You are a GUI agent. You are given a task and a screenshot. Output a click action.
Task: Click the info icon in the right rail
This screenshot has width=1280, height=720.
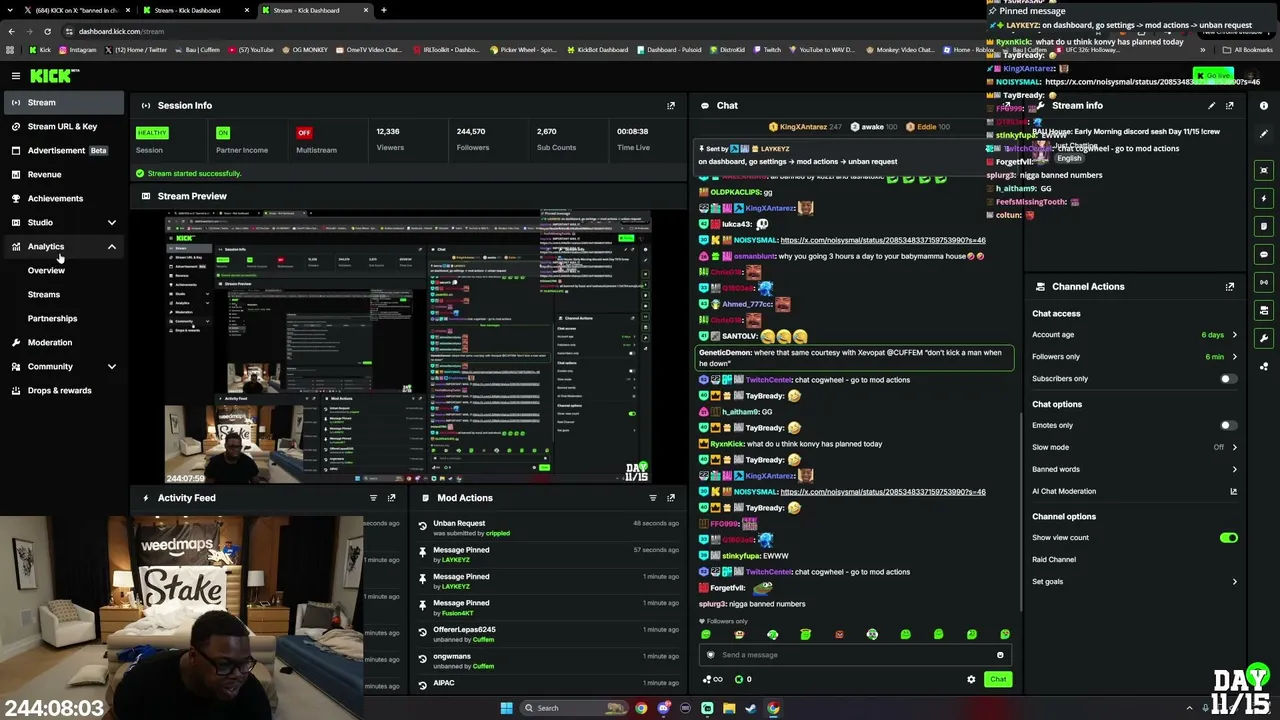1264,105
